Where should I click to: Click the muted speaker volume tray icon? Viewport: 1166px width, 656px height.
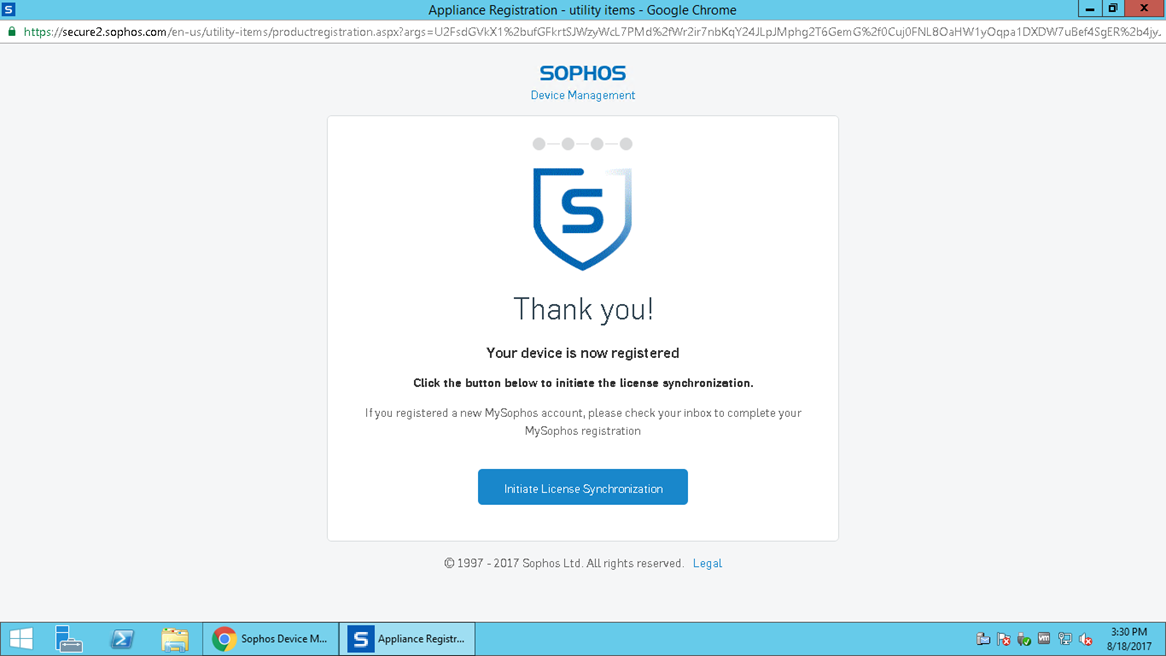(1086, 639)
